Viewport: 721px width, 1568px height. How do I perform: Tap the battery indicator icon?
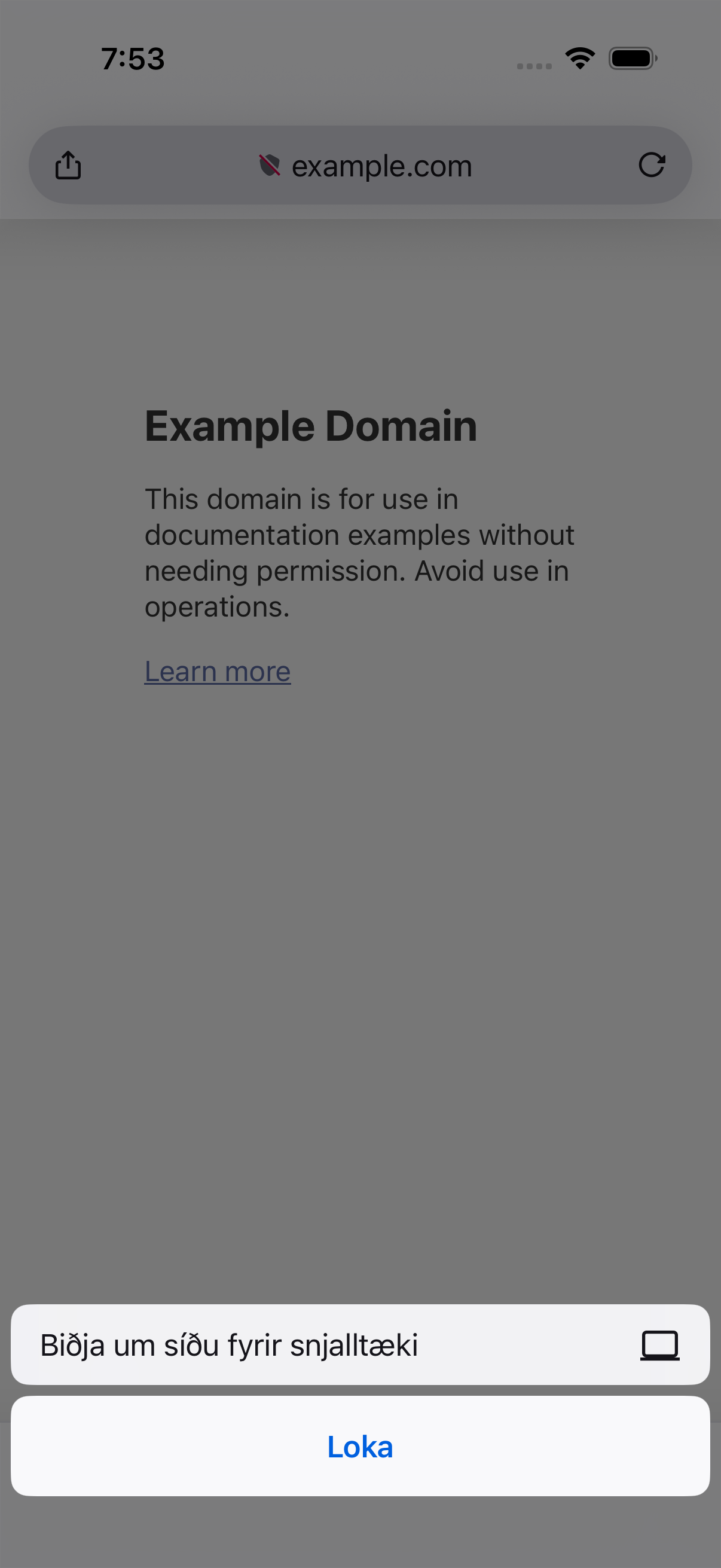coord(633,59)
